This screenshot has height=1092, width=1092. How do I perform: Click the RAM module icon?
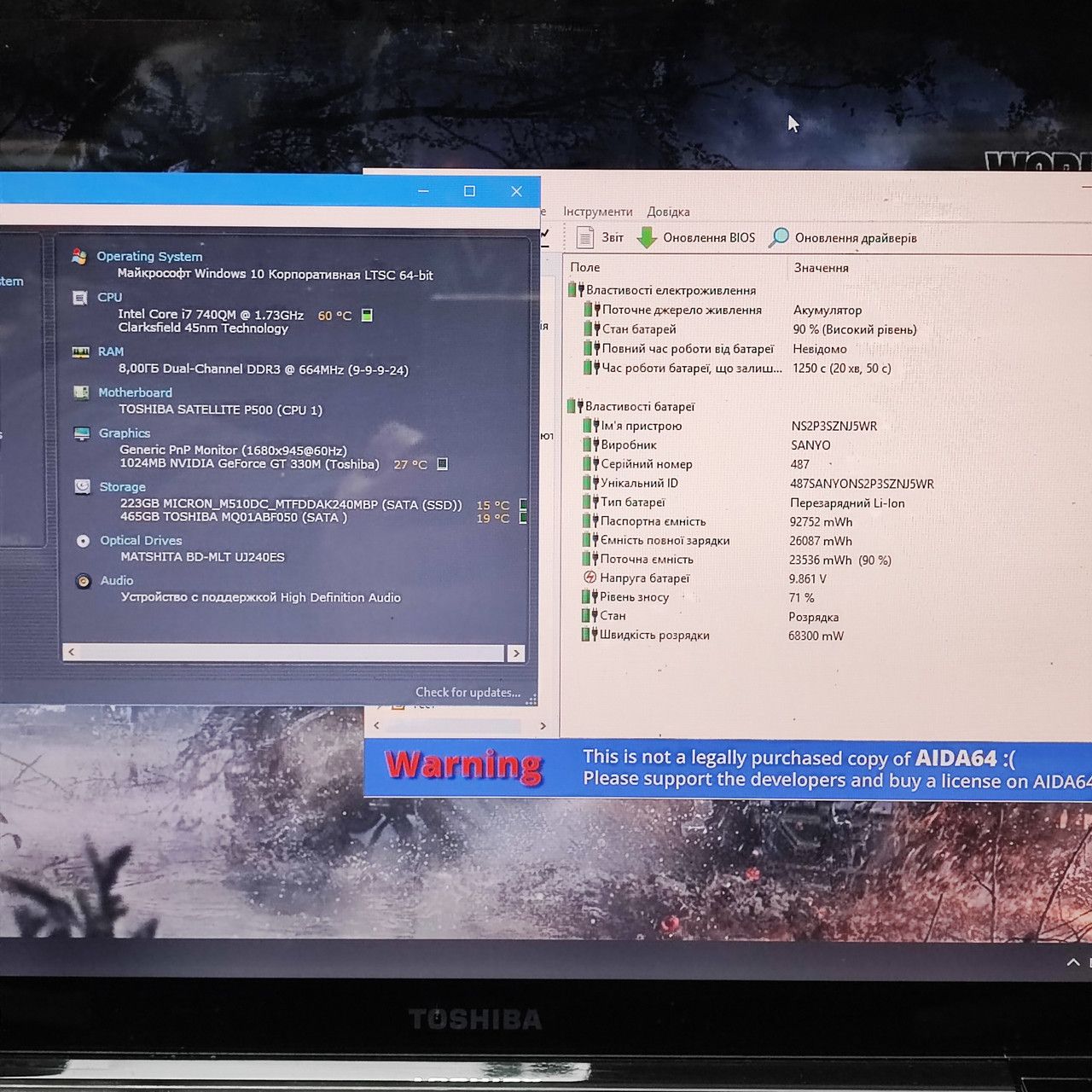[x=81, y=351]
